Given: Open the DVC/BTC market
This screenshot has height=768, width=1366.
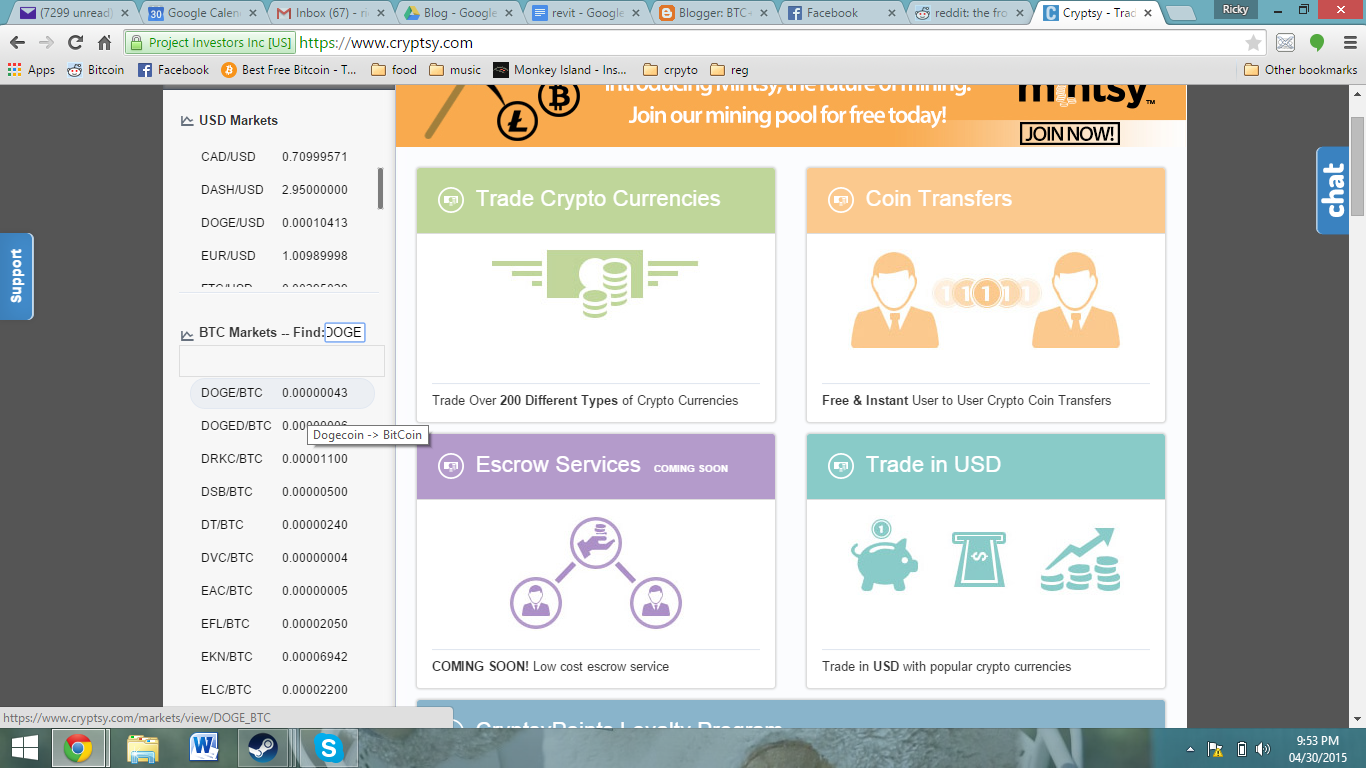Looking at the screenshot, I should pyautogui.click(x=282, y=558).
